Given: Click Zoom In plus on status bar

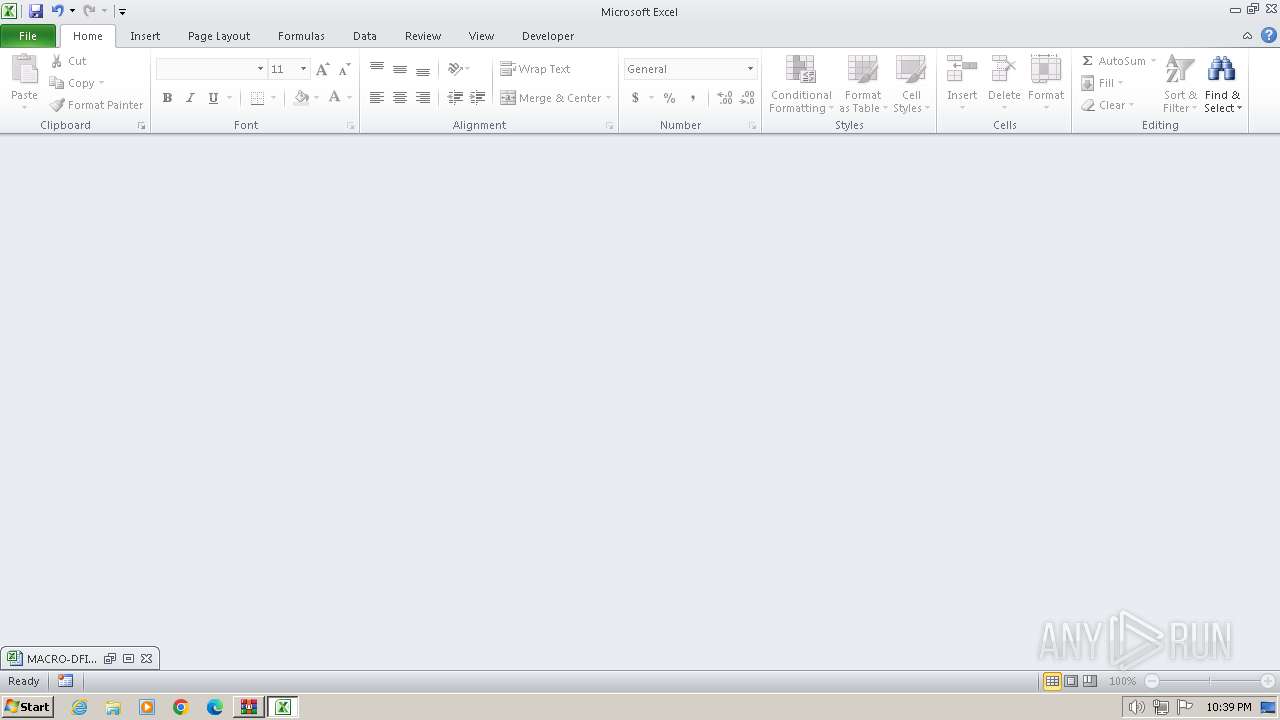Looking at the screenshot, I should point(1268,681).
